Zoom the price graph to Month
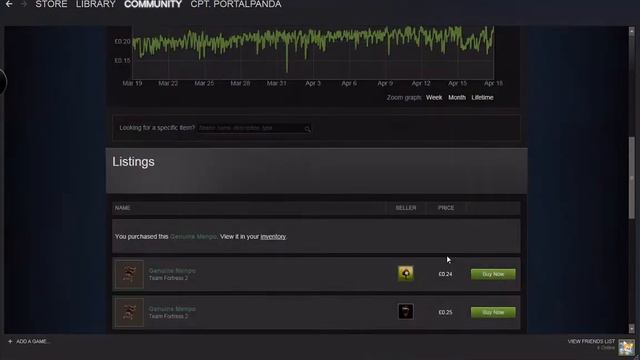This screenshot has height=360, width=640. 457,98
